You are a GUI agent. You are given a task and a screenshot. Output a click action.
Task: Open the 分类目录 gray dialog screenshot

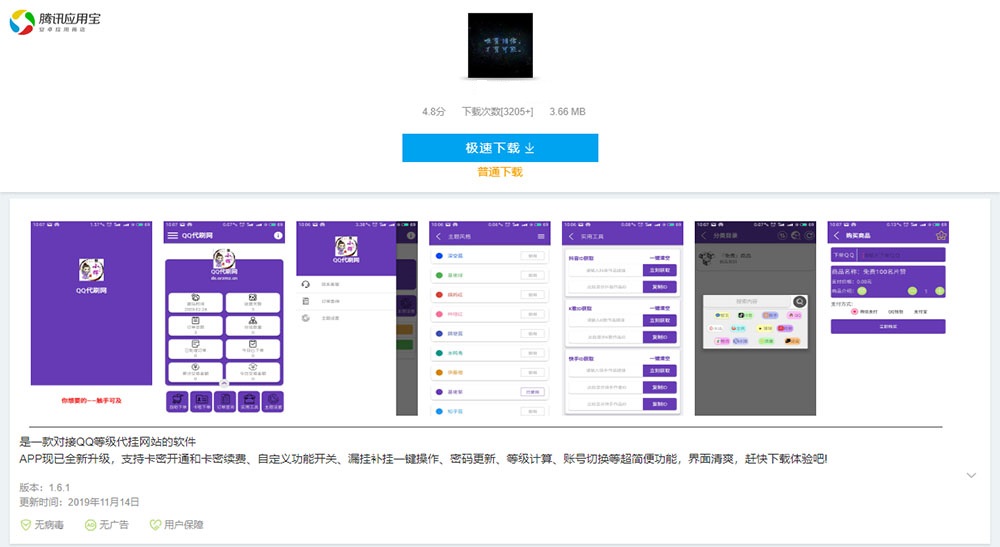coord(755,317)
